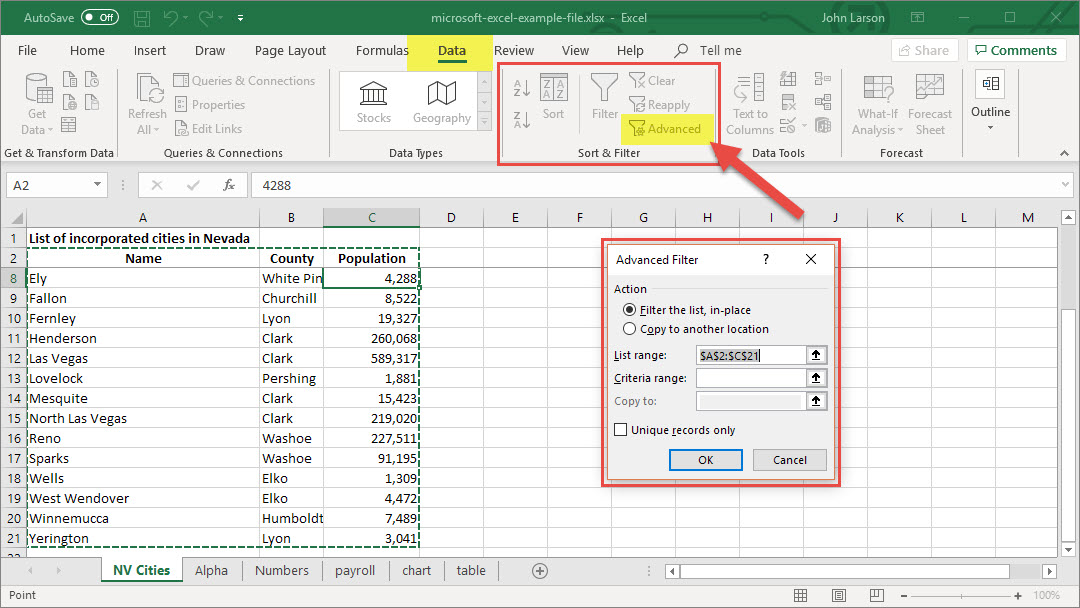Click the Text to Columns icon

pyautogui.click(x=750, y=89)
